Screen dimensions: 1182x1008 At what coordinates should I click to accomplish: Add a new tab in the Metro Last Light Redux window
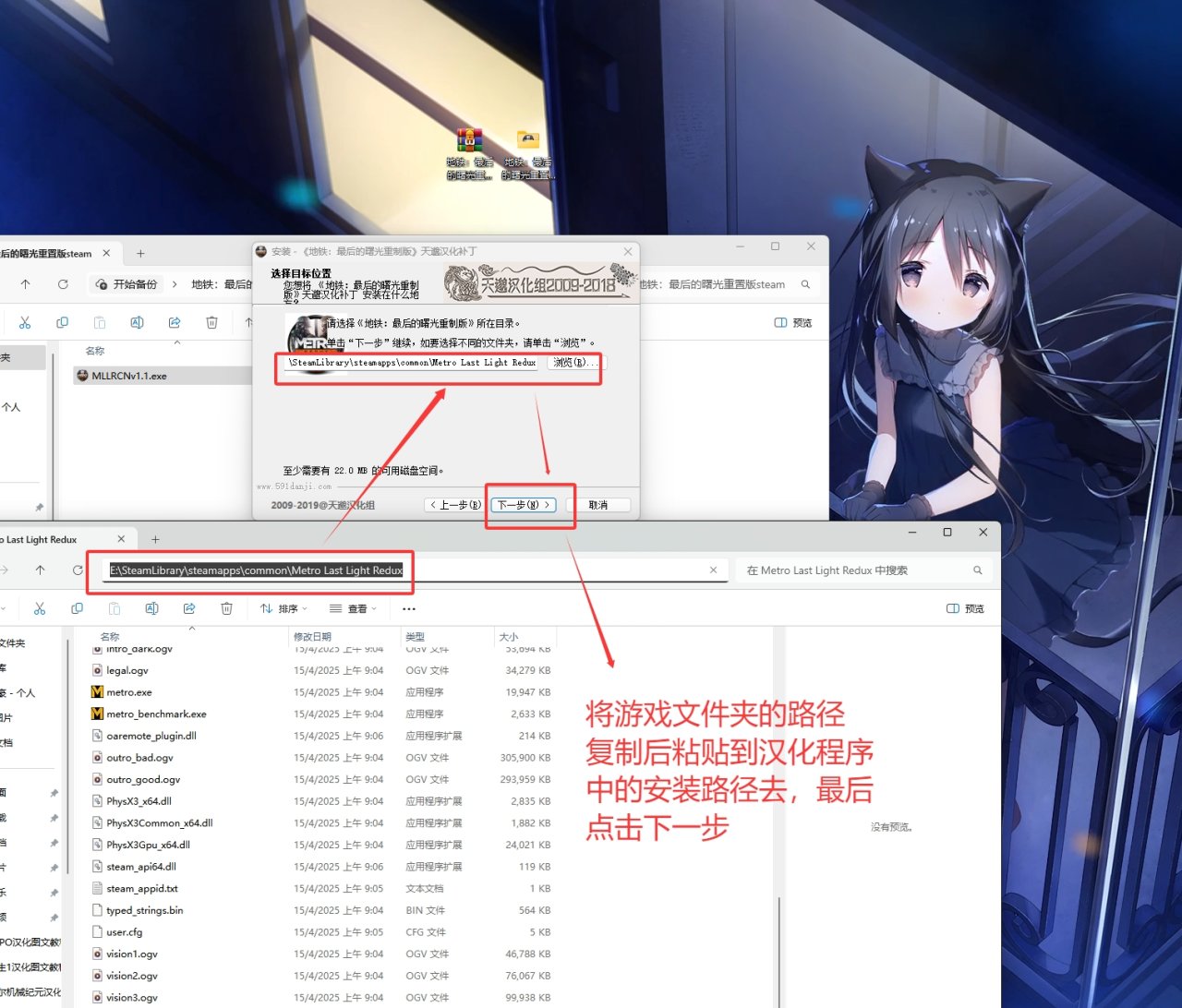coord(155,539)
